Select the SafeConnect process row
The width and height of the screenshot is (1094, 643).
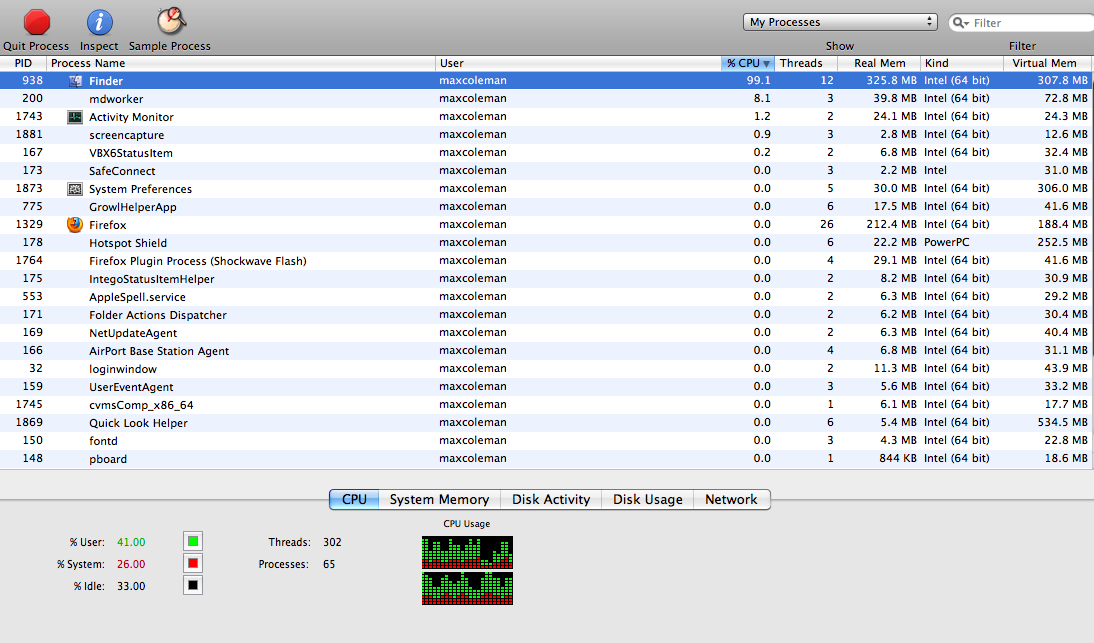coord(547,171)
